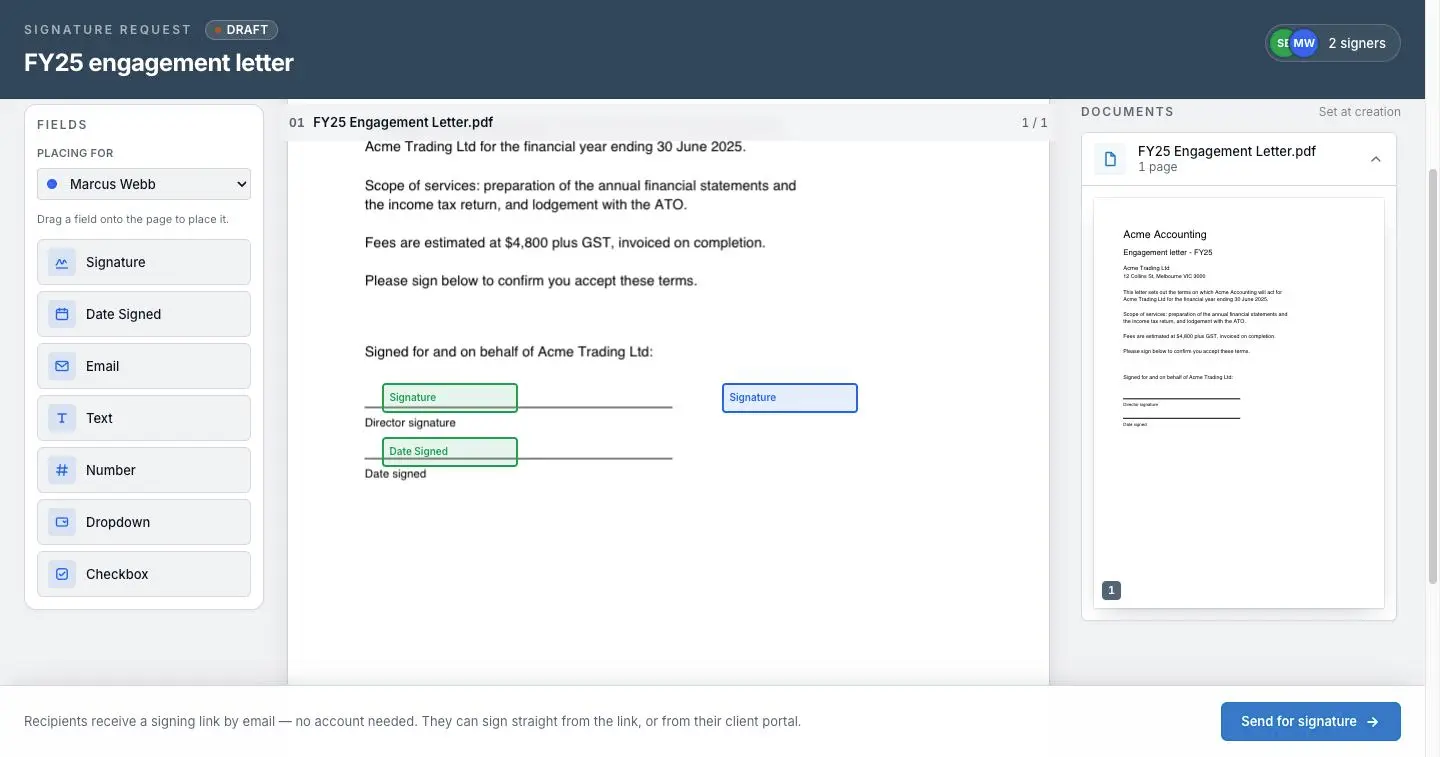This screenshot has width=1440, height=757.
Task: Click the Email envelope icon
Action: (x=62, y=366)
